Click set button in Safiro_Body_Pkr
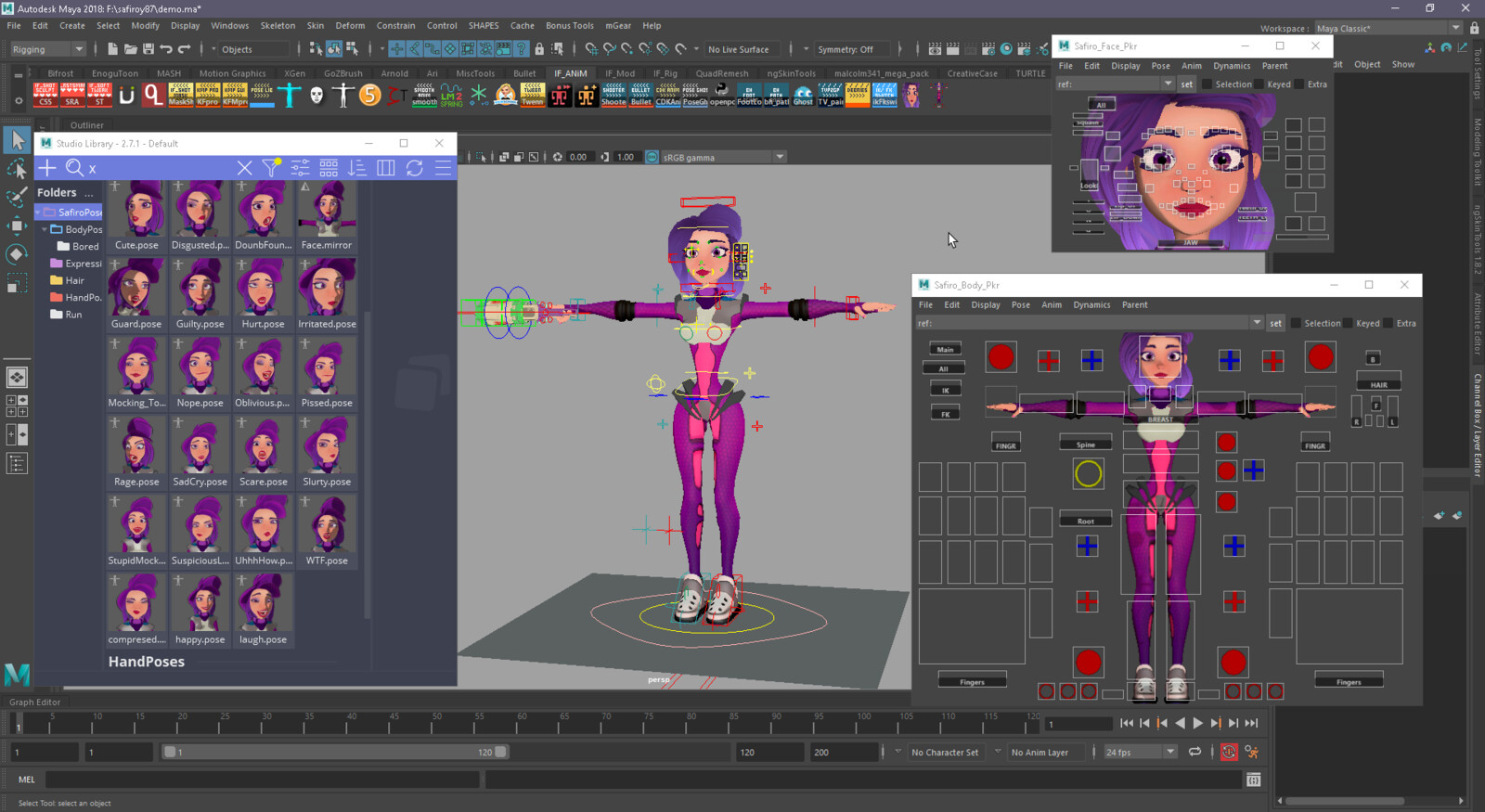Image resolution: width=1485 pixels, height=812 pixels. click(x=1275, y=323)
